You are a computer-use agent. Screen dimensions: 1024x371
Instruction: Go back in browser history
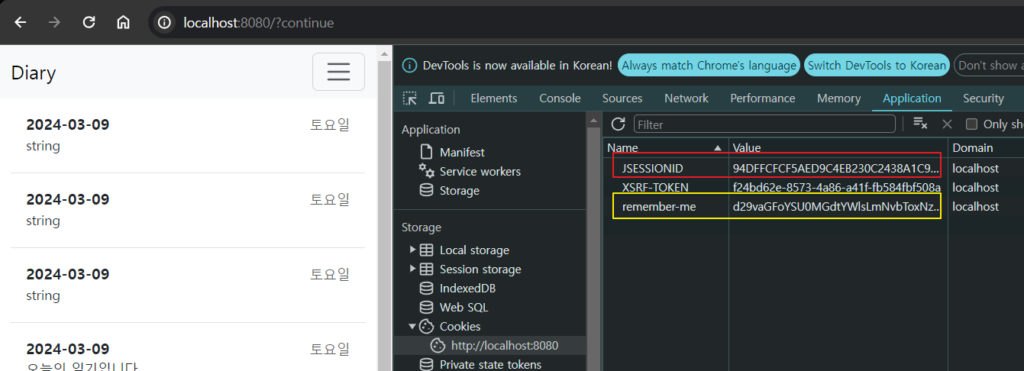coord(21,23)
